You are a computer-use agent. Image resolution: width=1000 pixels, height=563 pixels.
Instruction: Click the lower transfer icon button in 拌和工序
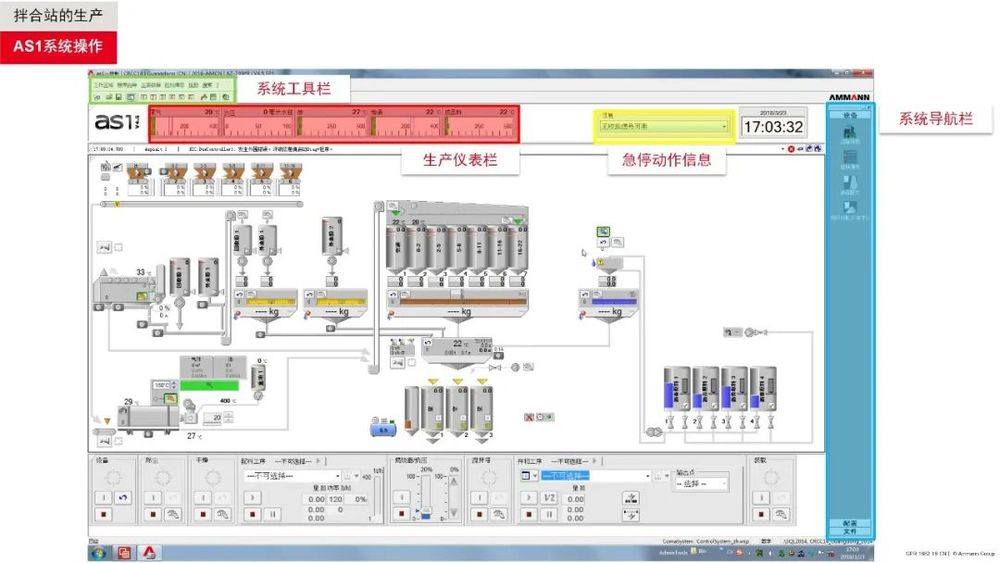[x=631, y=515]
